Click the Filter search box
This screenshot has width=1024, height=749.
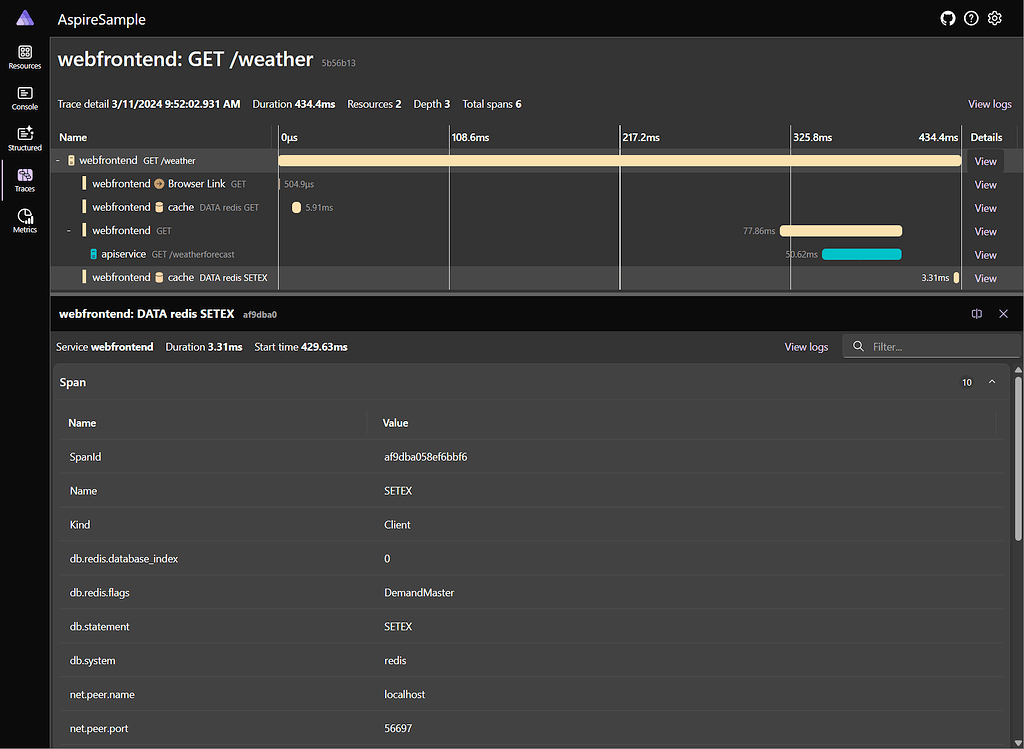click(931, 346)
